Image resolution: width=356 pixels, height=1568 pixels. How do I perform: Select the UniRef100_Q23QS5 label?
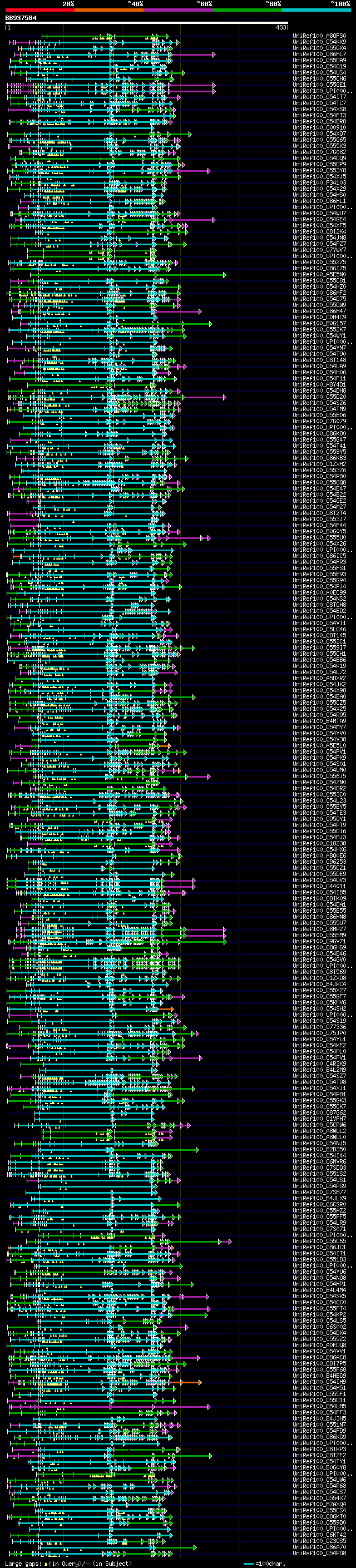[x=319, y=1541]
